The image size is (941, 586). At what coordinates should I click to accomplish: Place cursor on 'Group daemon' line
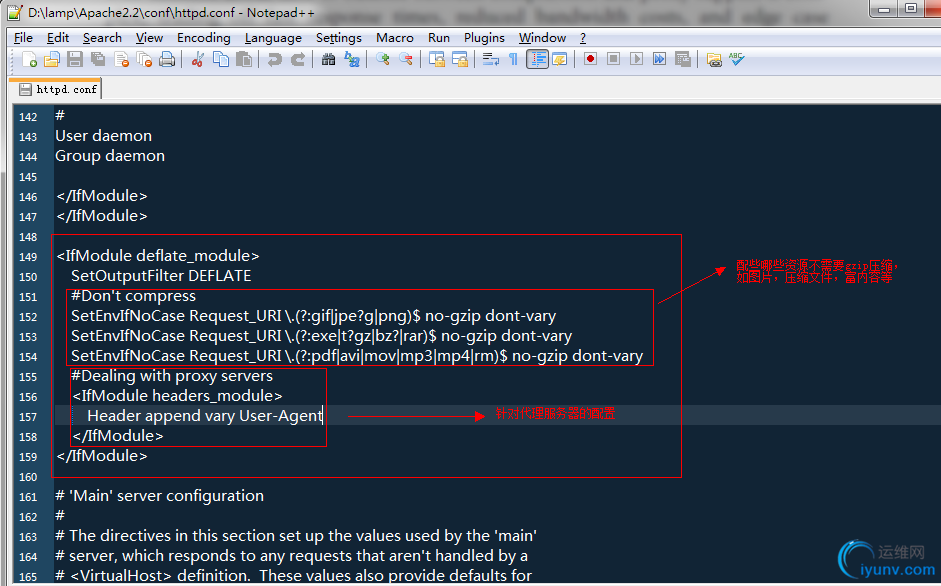pos(110,156)
